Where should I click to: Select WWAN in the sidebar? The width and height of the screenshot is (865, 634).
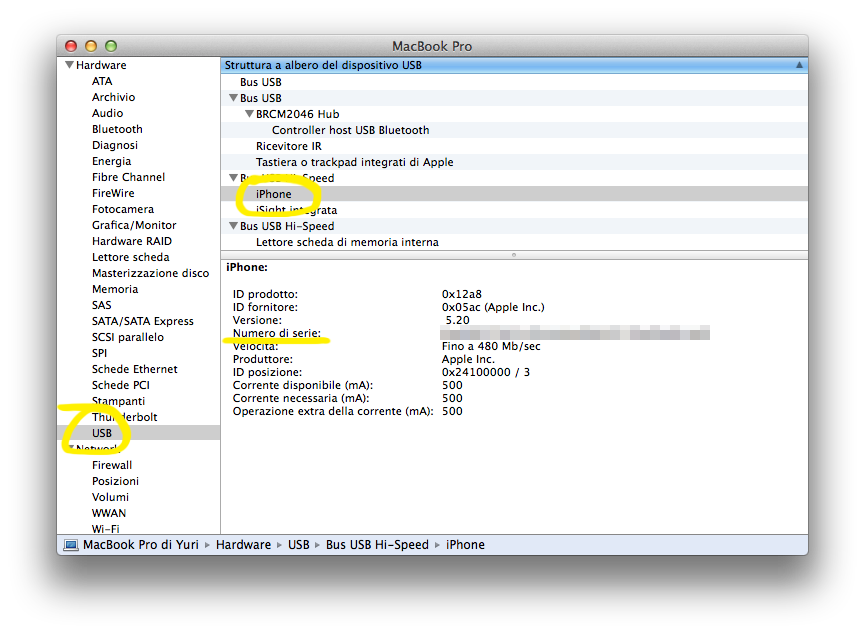109,513
